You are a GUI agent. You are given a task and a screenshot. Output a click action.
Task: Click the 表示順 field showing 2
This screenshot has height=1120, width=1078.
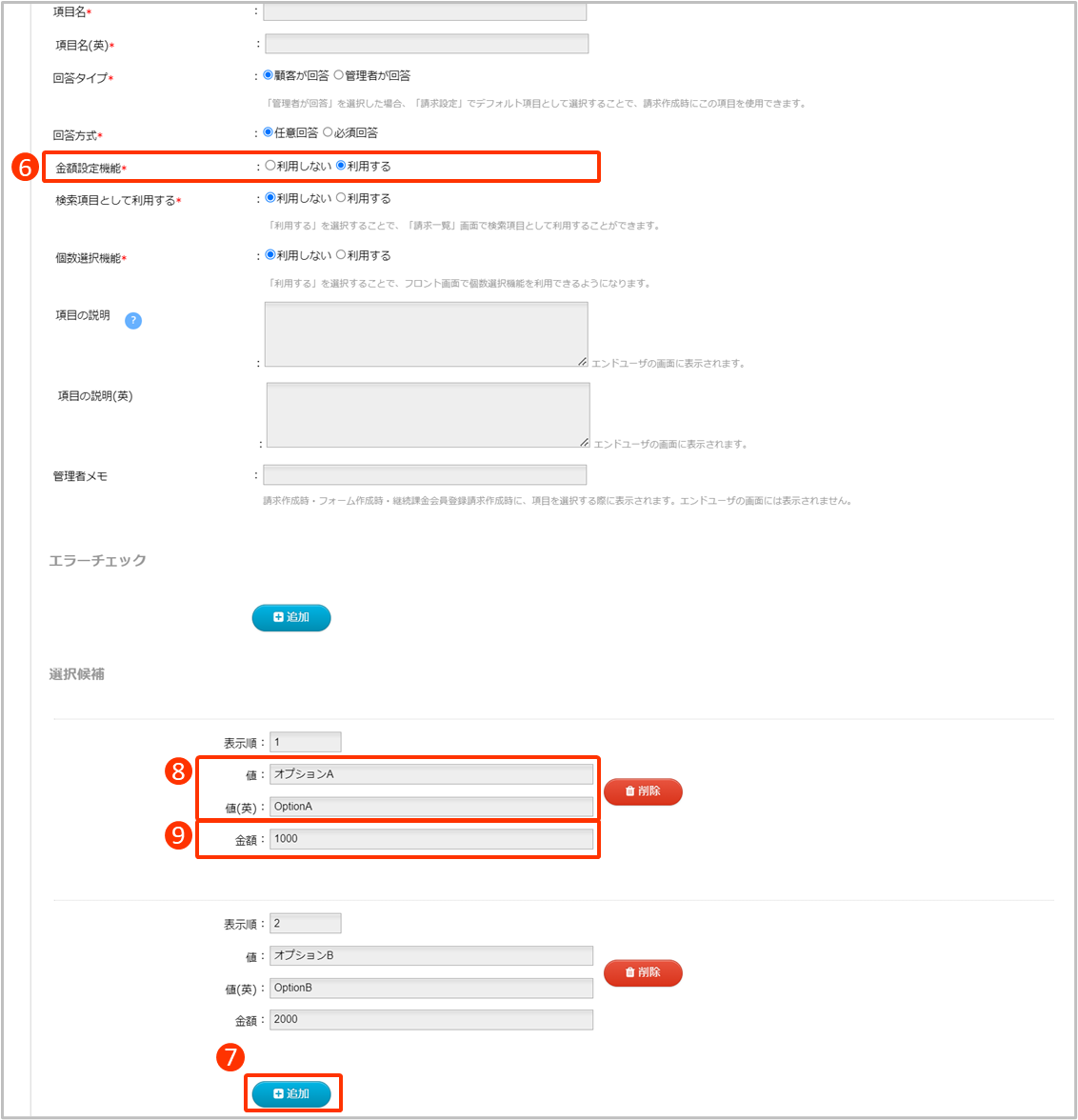coord(305,924)
